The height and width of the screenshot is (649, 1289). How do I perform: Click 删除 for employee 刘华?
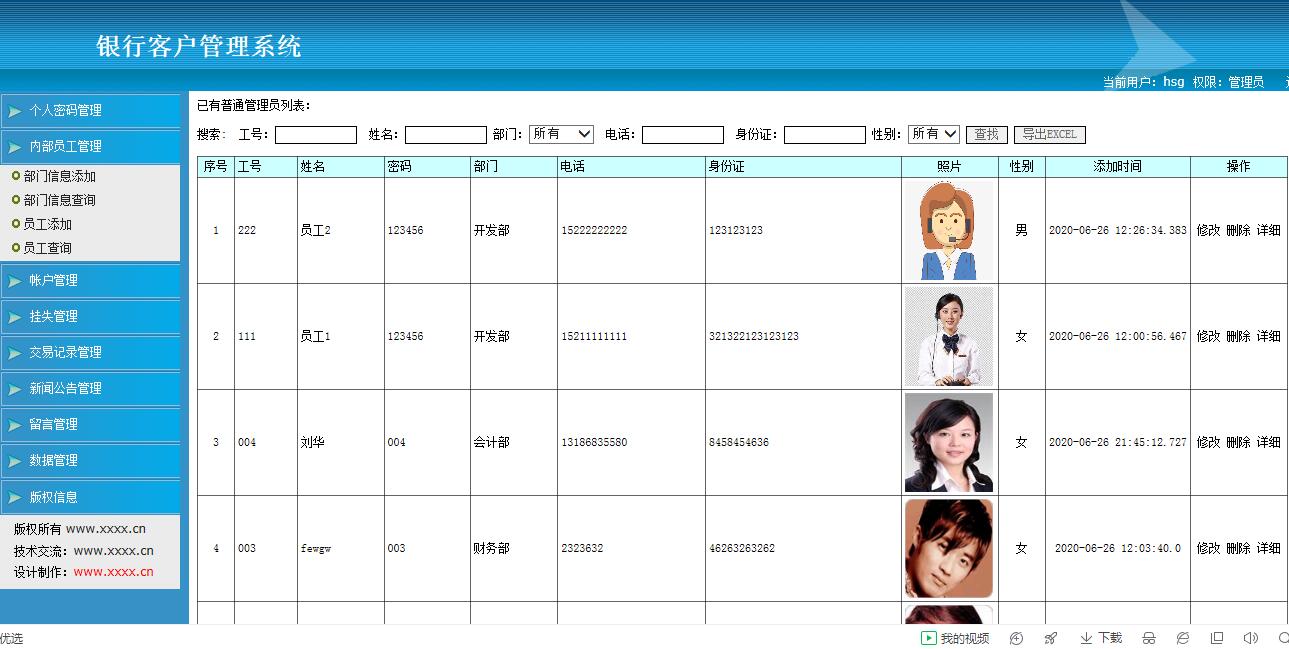tap(1238, 442)
